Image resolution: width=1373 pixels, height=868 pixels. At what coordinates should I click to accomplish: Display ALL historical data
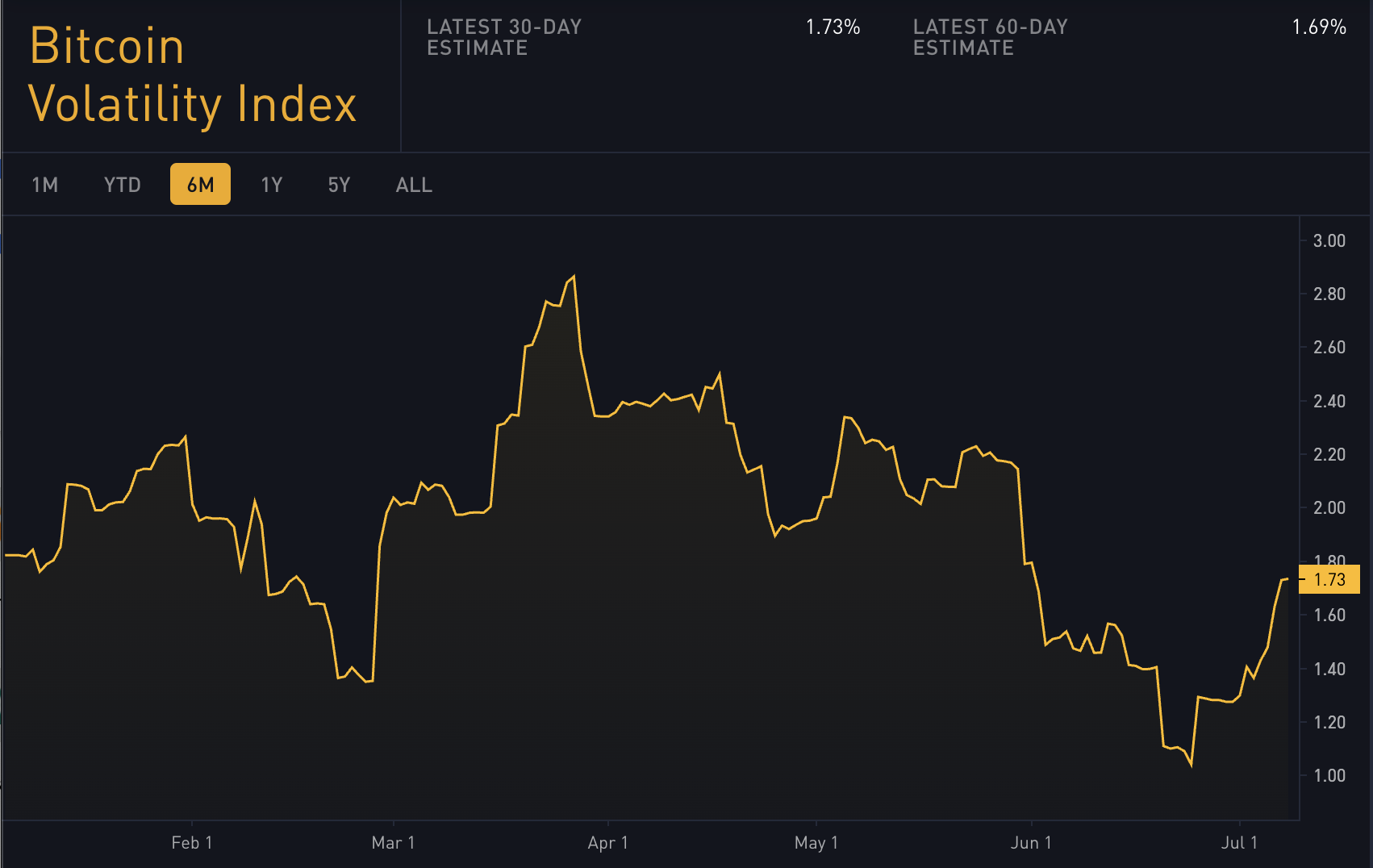pos(414,185)
